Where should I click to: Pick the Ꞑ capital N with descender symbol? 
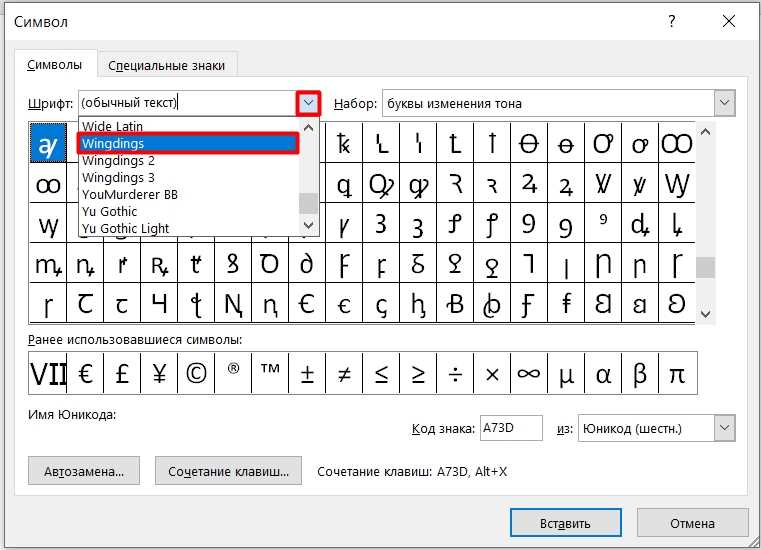tap(233, 303)
